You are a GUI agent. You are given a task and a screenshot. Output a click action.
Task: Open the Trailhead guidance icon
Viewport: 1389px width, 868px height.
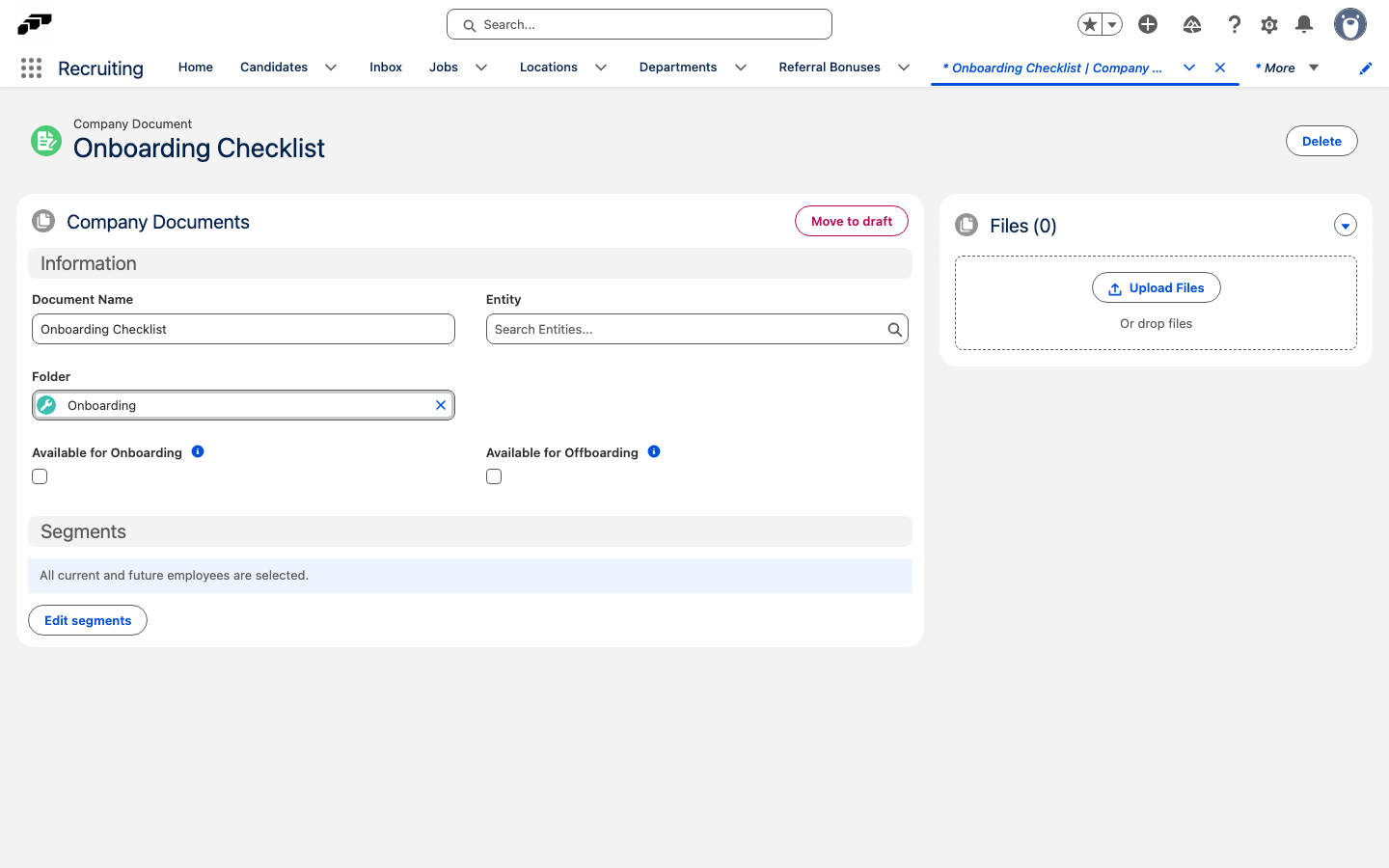tap(1192, 24)
